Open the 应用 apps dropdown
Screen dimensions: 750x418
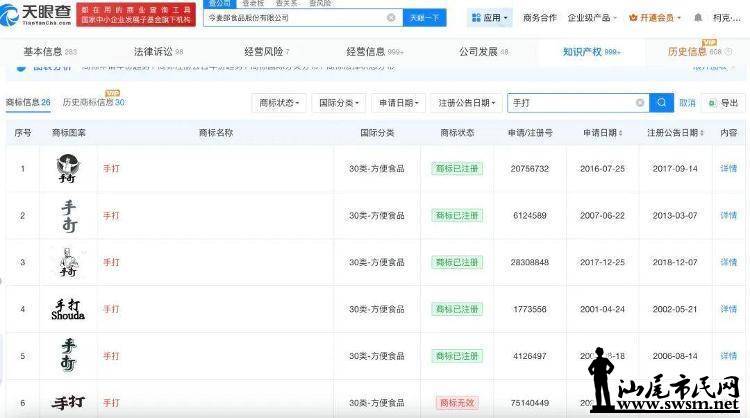coord(493,18)
